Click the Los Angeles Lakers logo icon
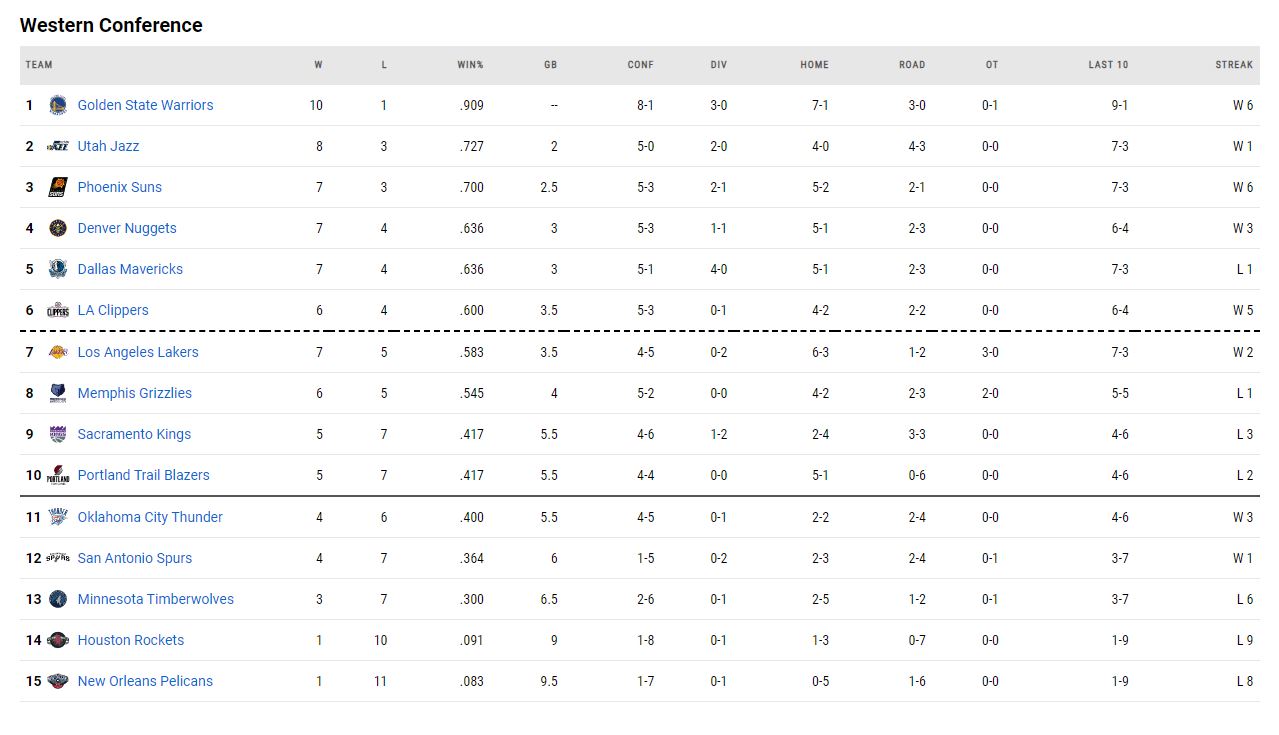 pyautogui.click(x=58, y=352)
